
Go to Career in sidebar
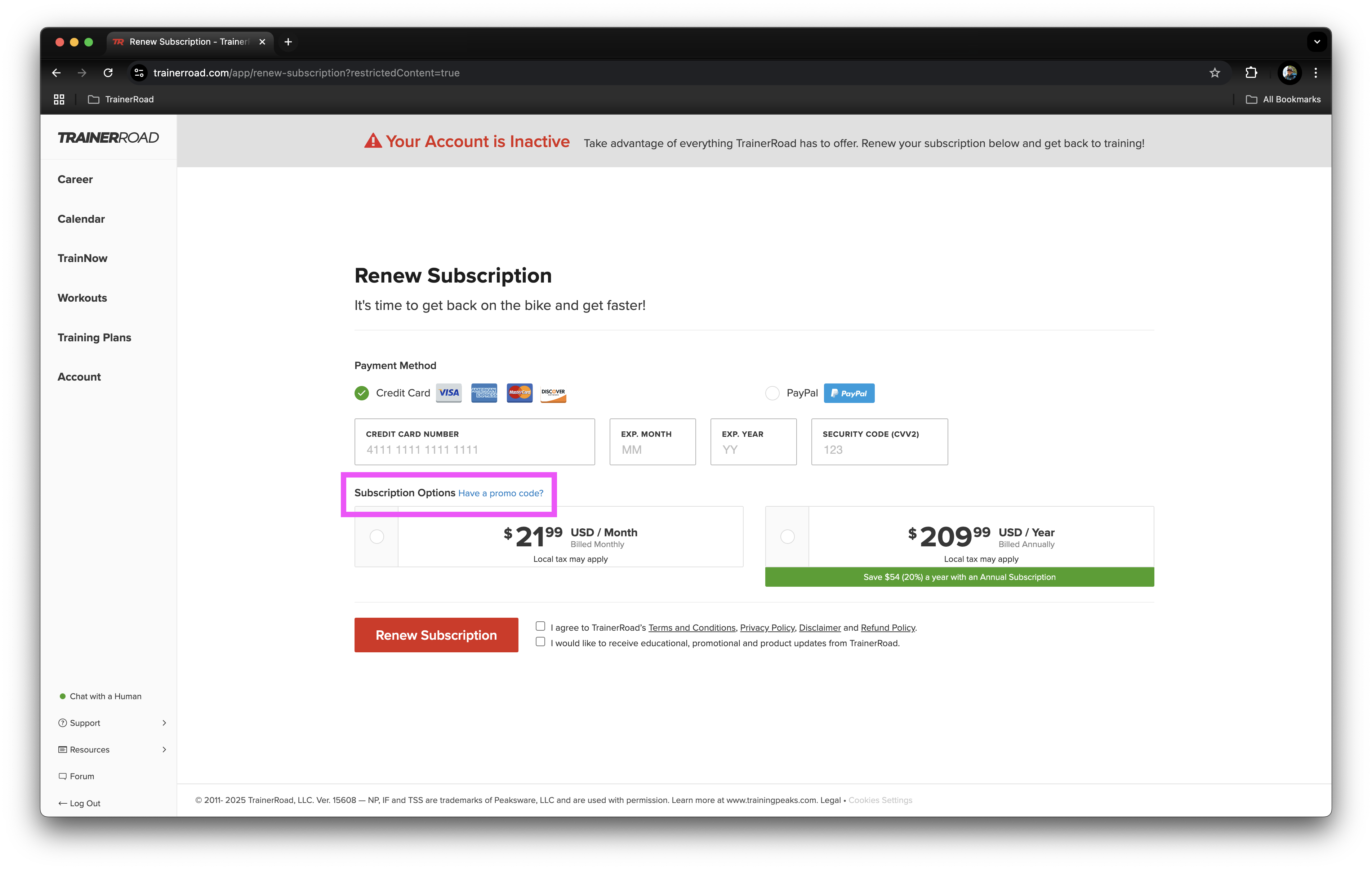(75, 179)
